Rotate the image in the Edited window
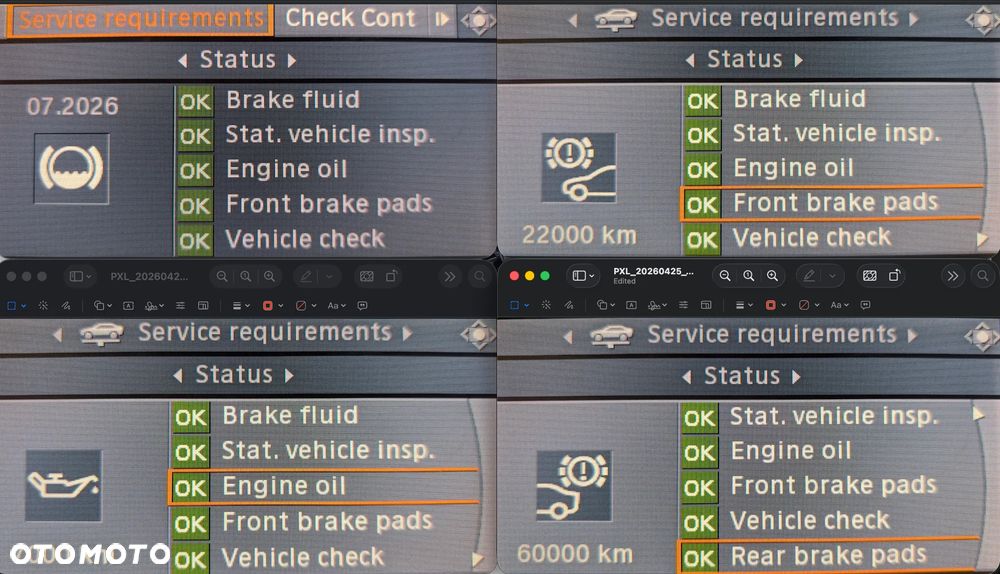1000x574 pixels. click(x=894, y=276)
